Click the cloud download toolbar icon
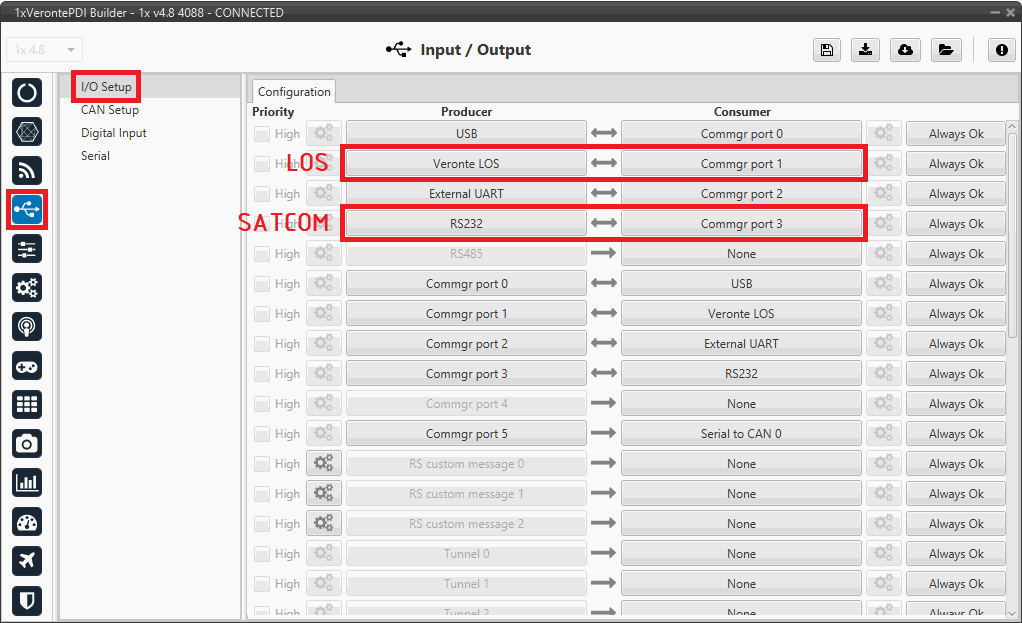The width and height of the screenshot is (1022, 623). point(905,51)
